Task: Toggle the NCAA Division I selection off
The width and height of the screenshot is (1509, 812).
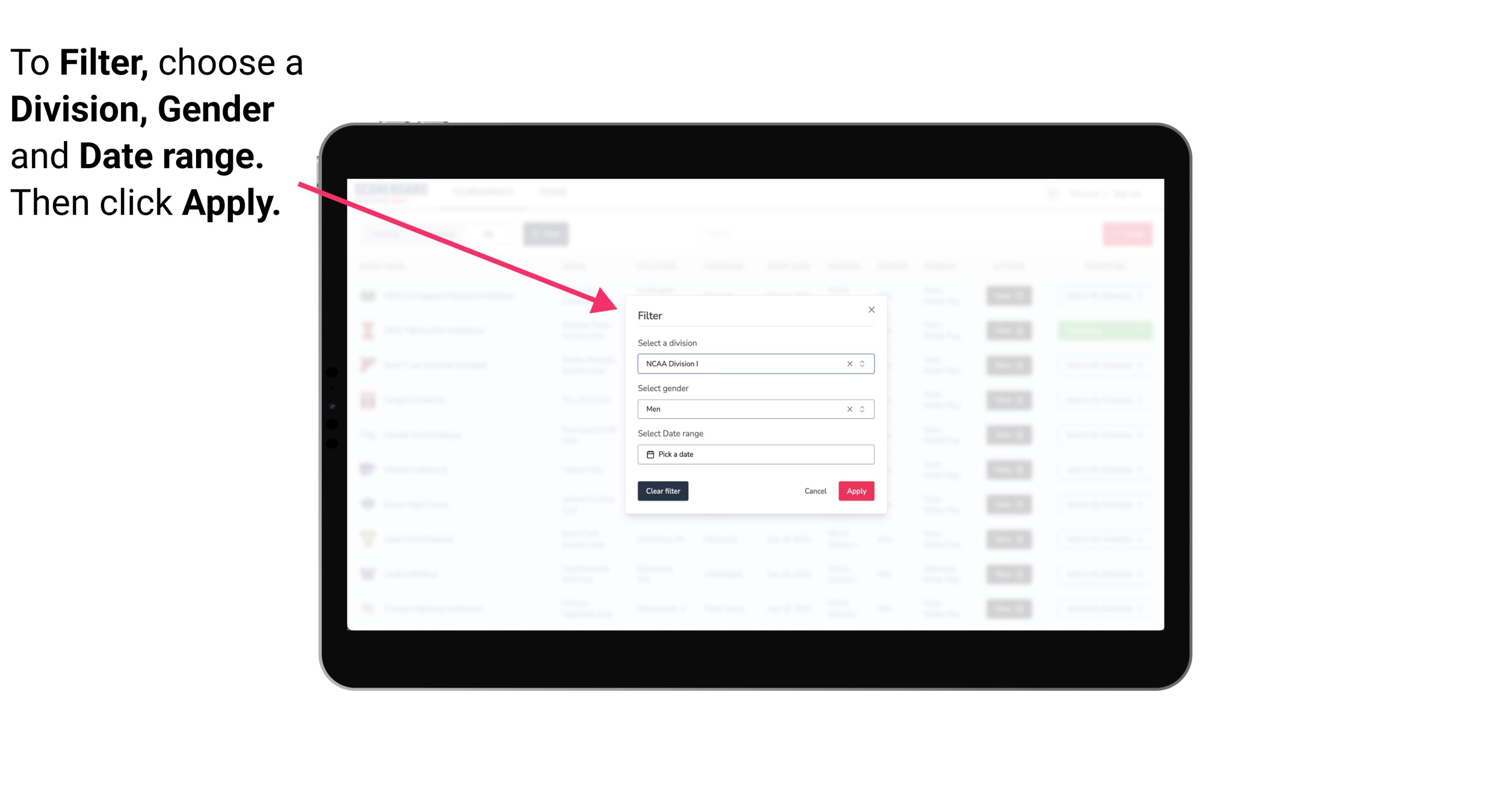Action: 847,363
